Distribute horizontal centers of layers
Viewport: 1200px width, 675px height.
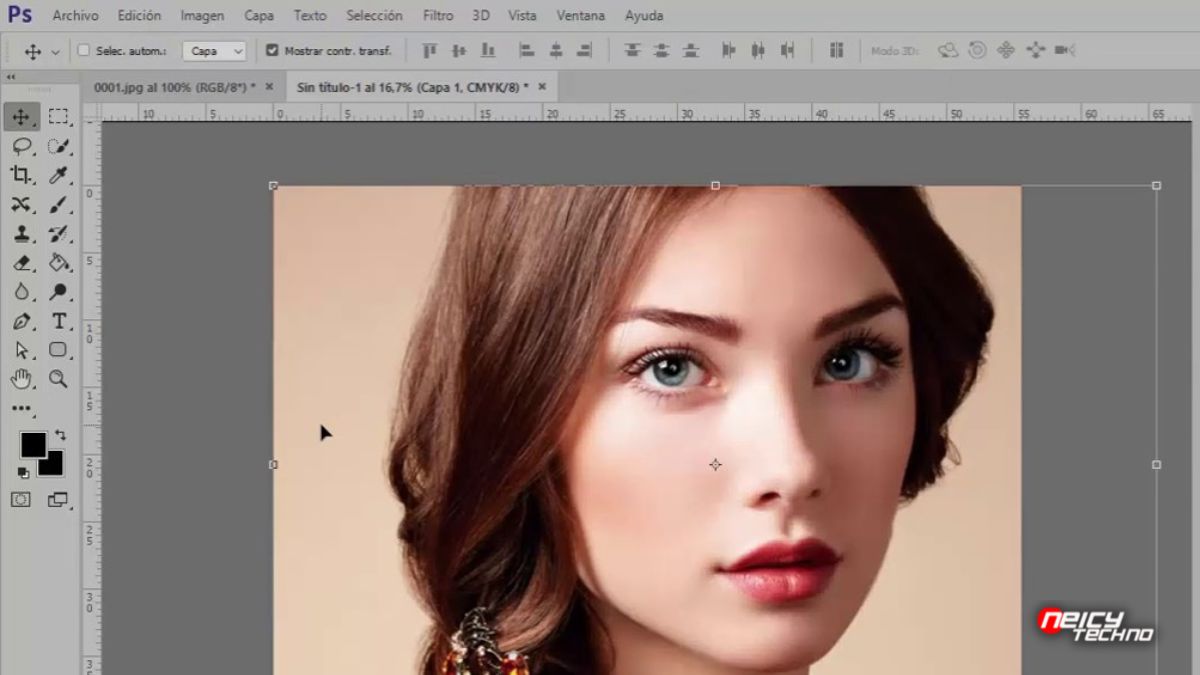758,50
